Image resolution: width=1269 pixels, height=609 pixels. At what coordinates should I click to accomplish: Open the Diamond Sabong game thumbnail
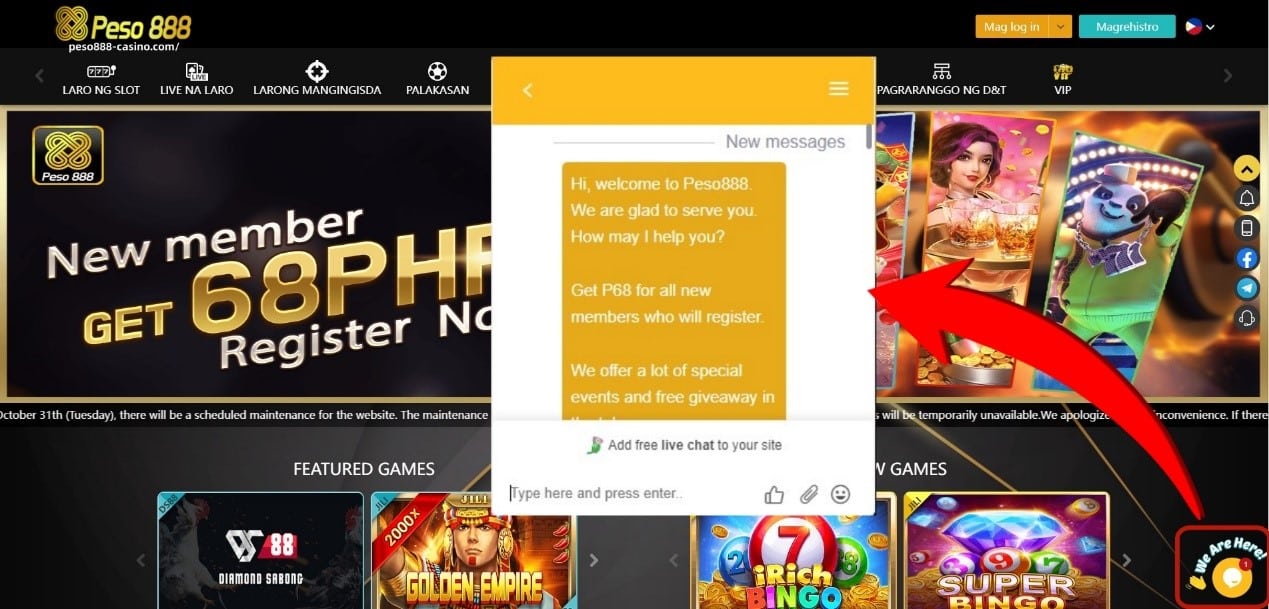click(260, 551)
